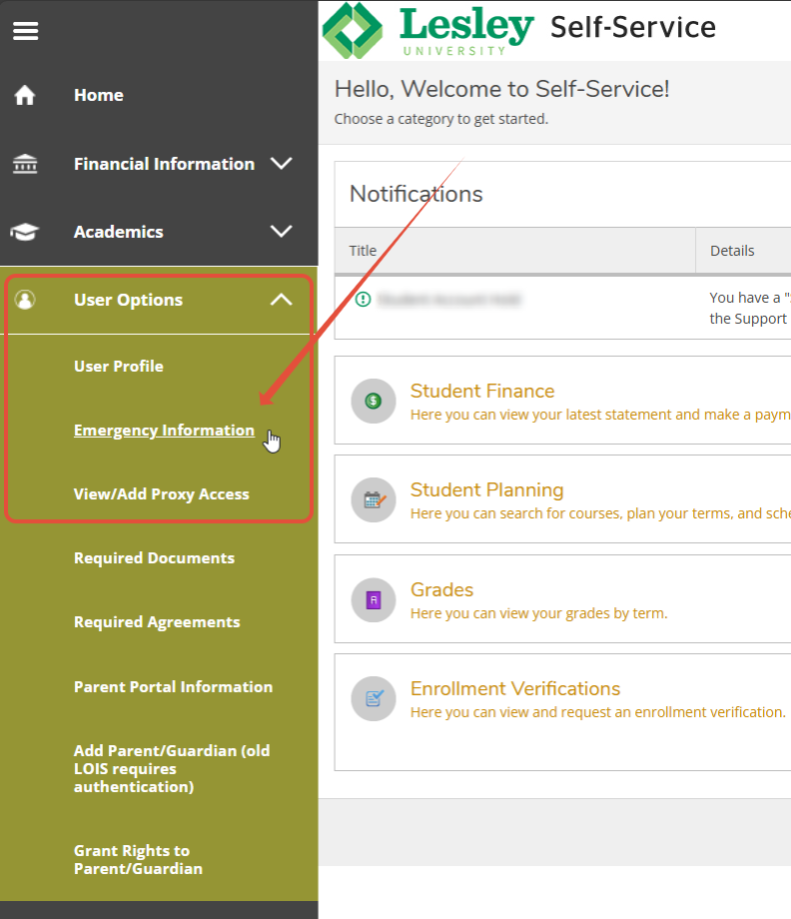
Task: Collapse the User Options chevron
Action: click(281, 299)
